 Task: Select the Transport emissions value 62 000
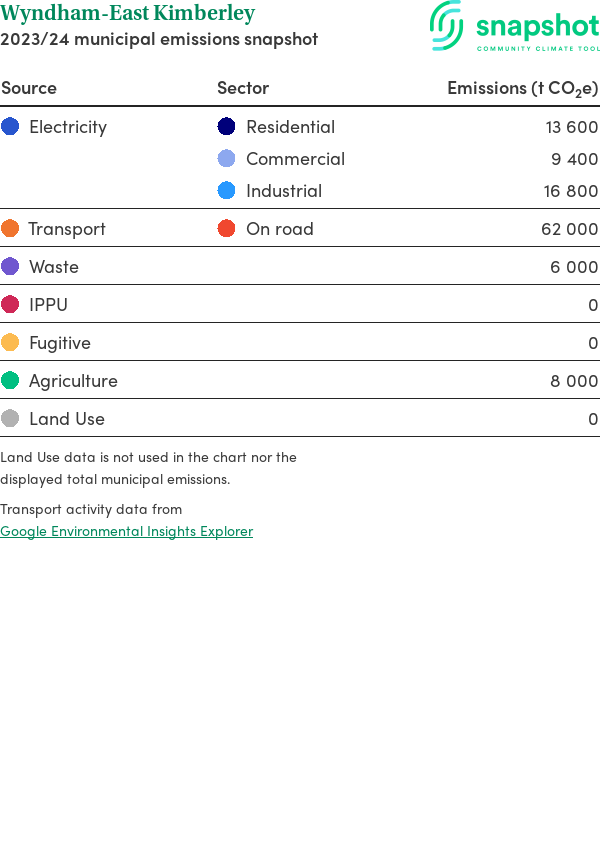(569, 229)
